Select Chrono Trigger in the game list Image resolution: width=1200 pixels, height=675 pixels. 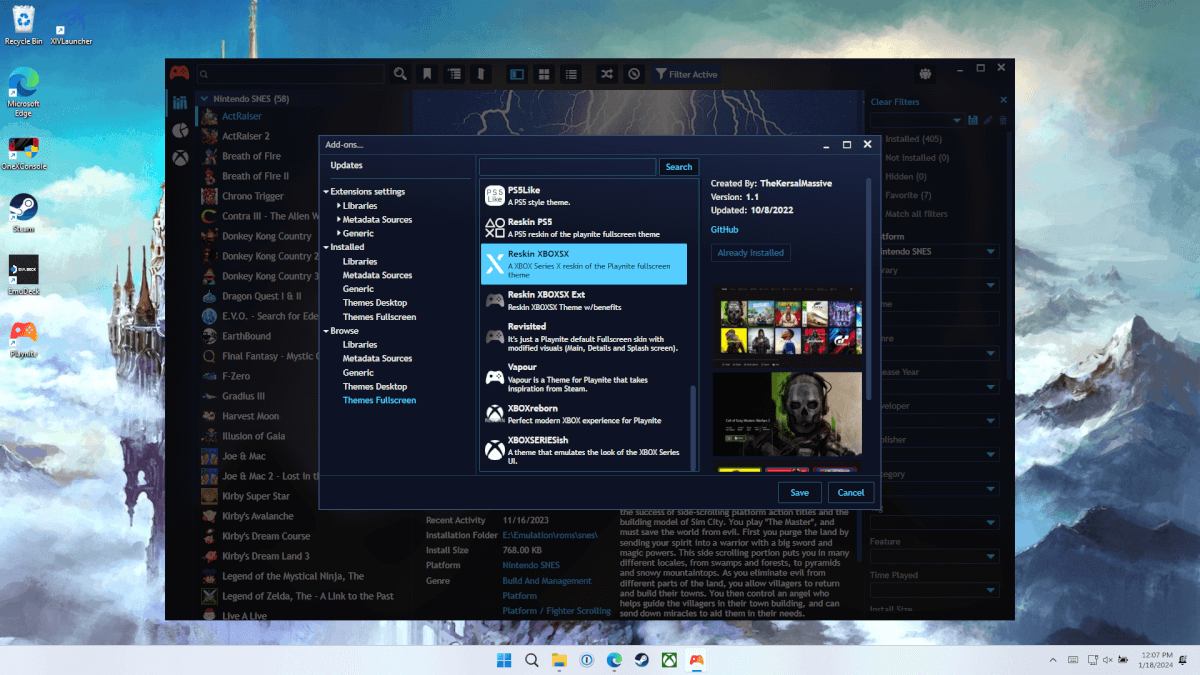point(252,196)
